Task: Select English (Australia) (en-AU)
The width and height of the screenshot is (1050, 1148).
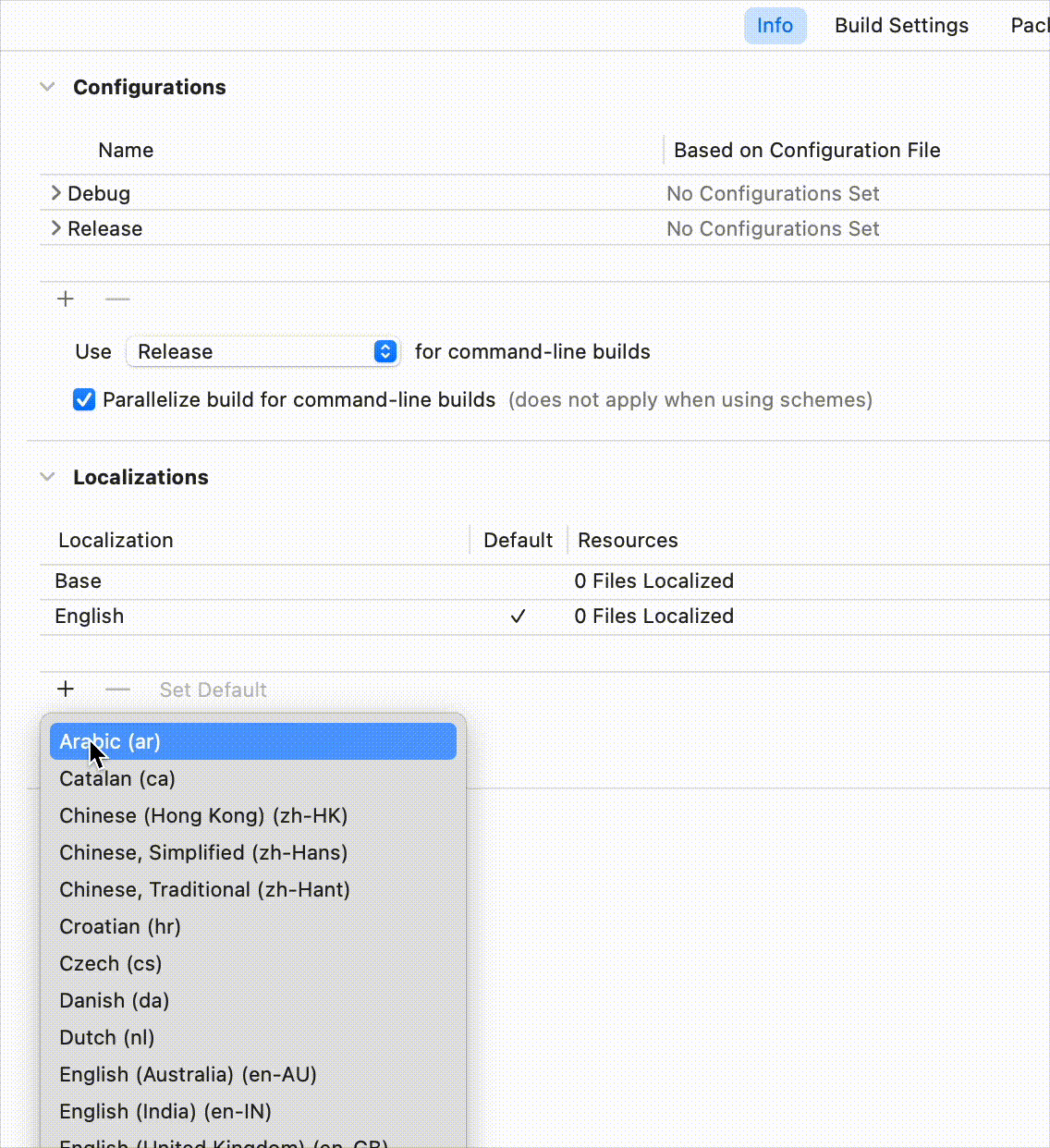Action: [x=188, y=1074]
